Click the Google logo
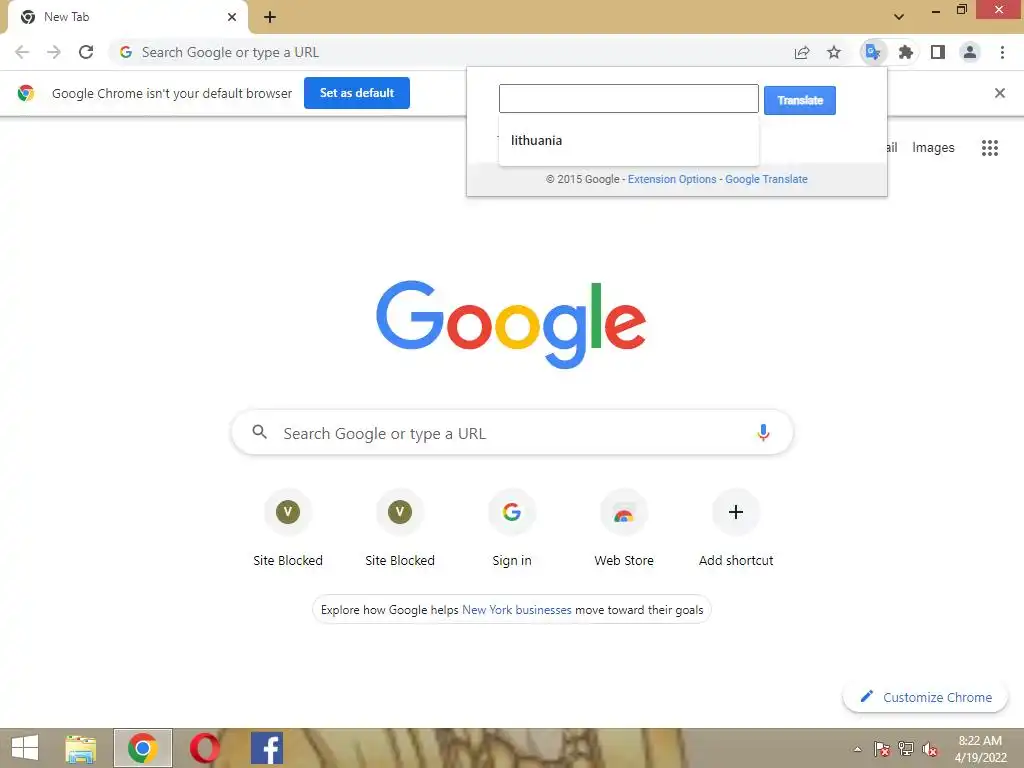 coord(511,325)
